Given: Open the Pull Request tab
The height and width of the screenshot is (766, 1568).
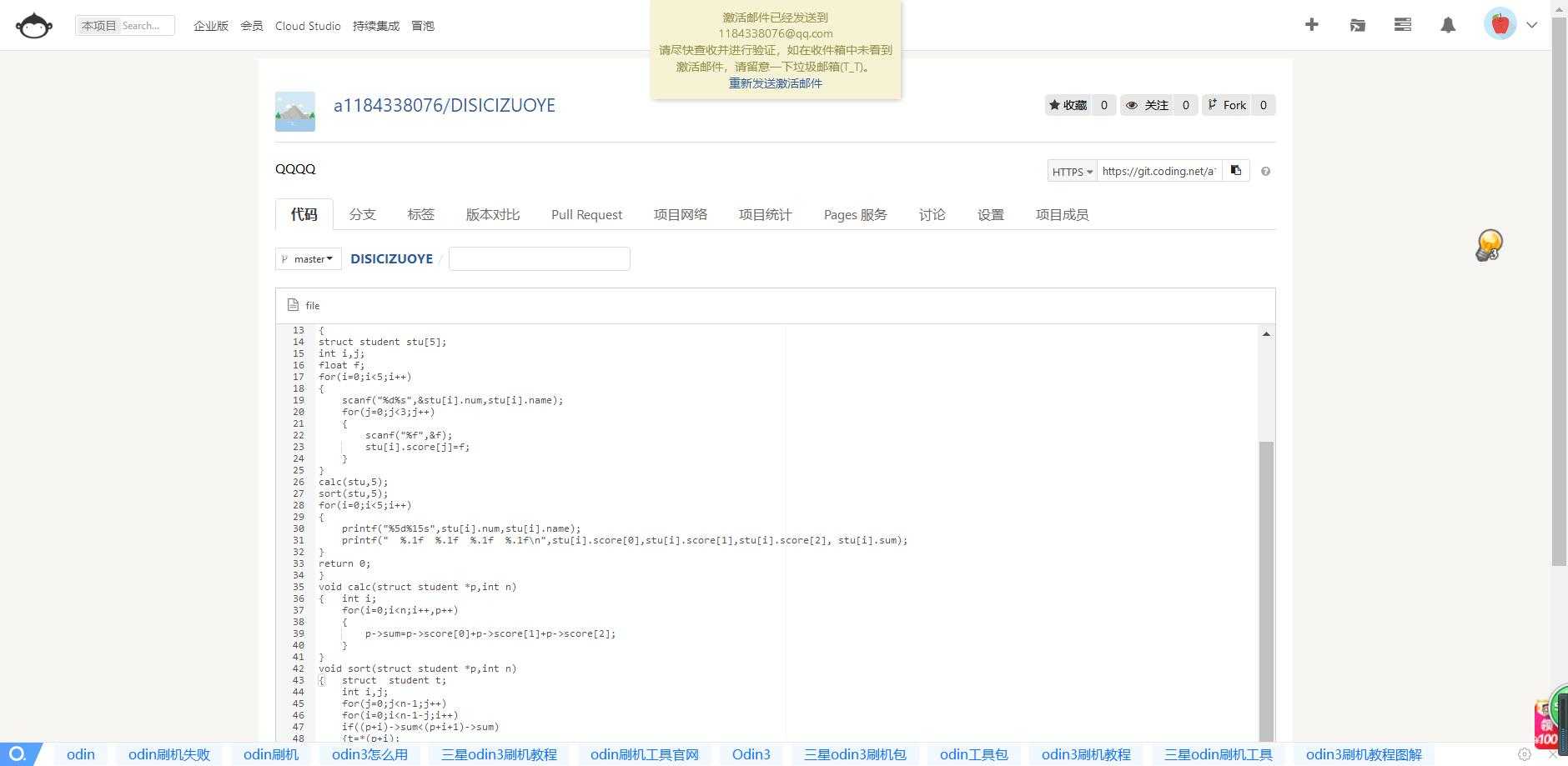Looking at the screenshot, I should click(586, 214).
